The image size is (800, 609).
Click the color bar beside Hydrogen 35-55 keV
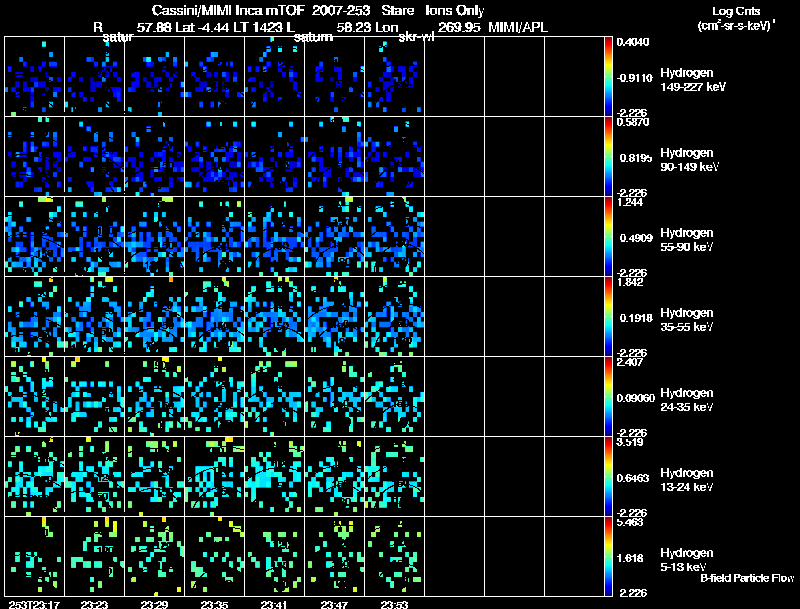pyautogui.click(x=608, y=317)
